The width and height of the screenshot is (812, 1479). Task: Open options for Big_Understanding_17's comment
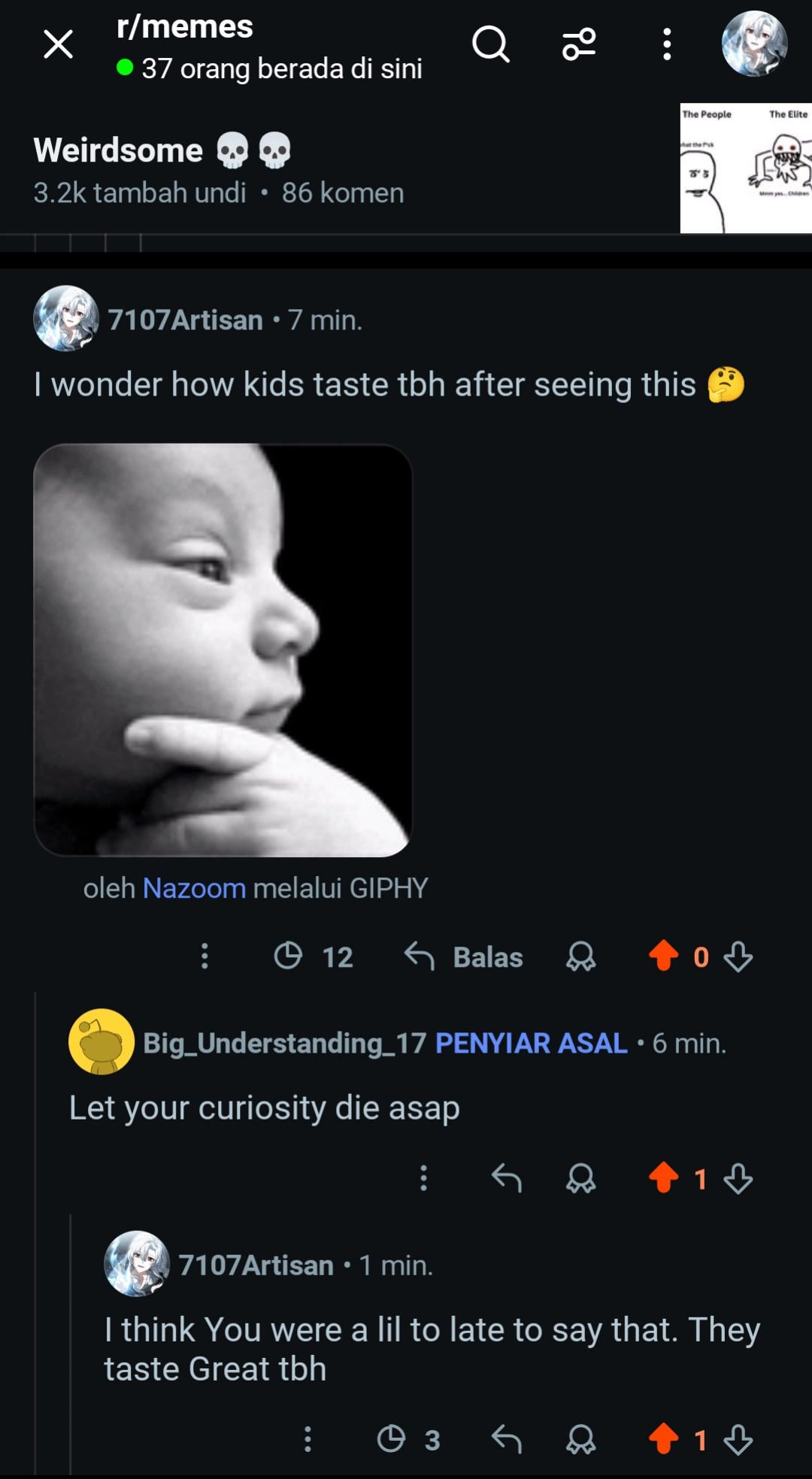tap(424, 1178)
